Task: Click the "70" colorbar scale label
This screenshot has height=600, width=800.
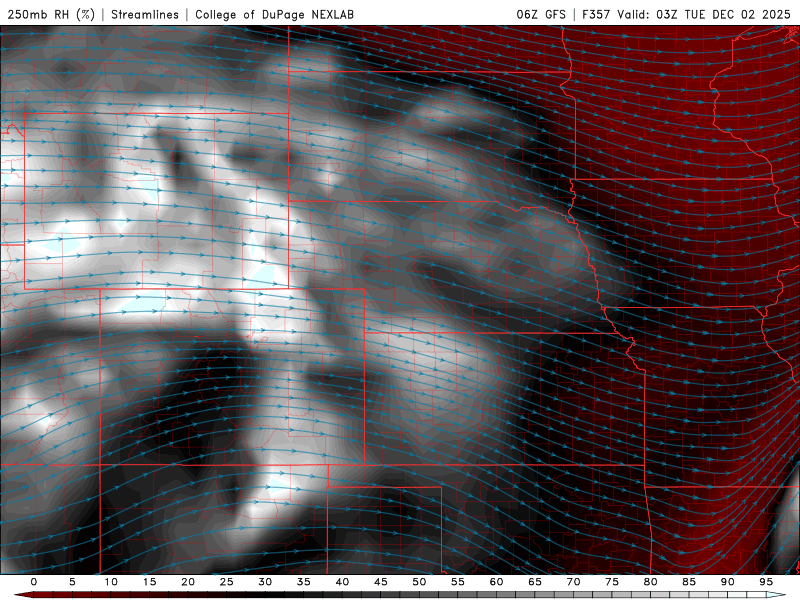Action: pyautogui.click(x=573, y=582)
